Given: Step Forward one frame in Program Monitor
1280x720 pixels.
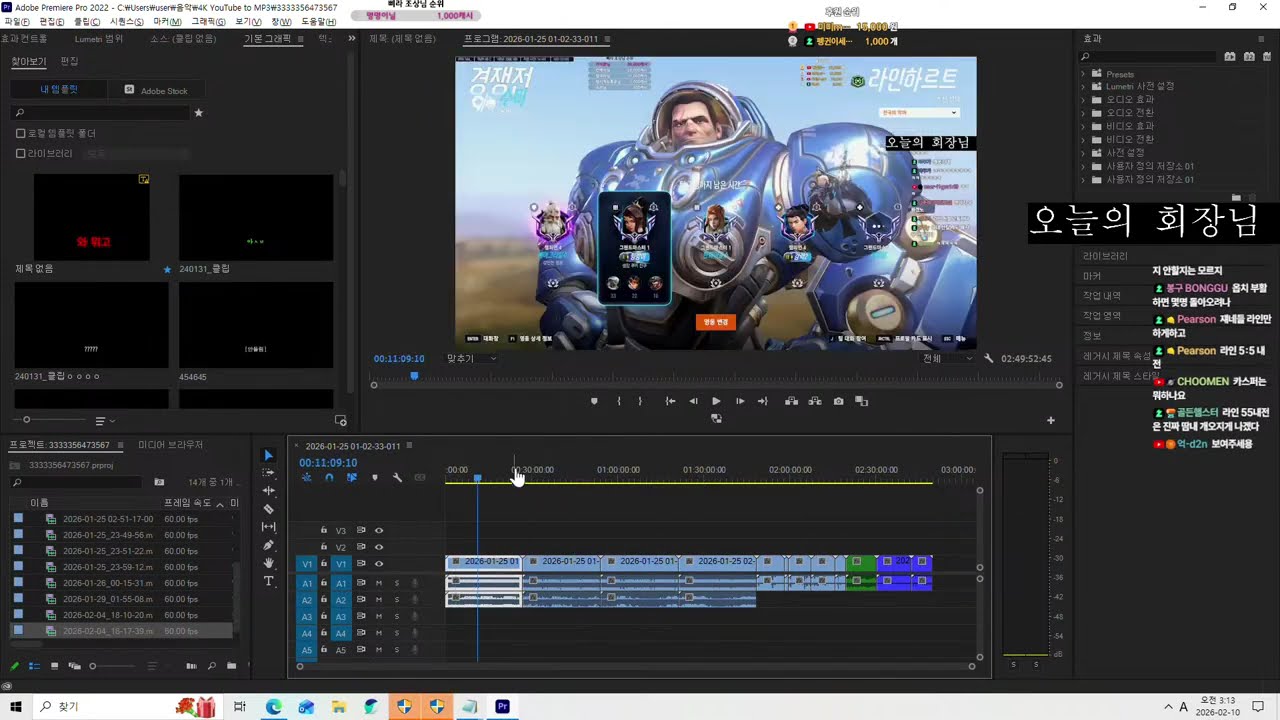Looking at the screenshot, I should point(740,401).
